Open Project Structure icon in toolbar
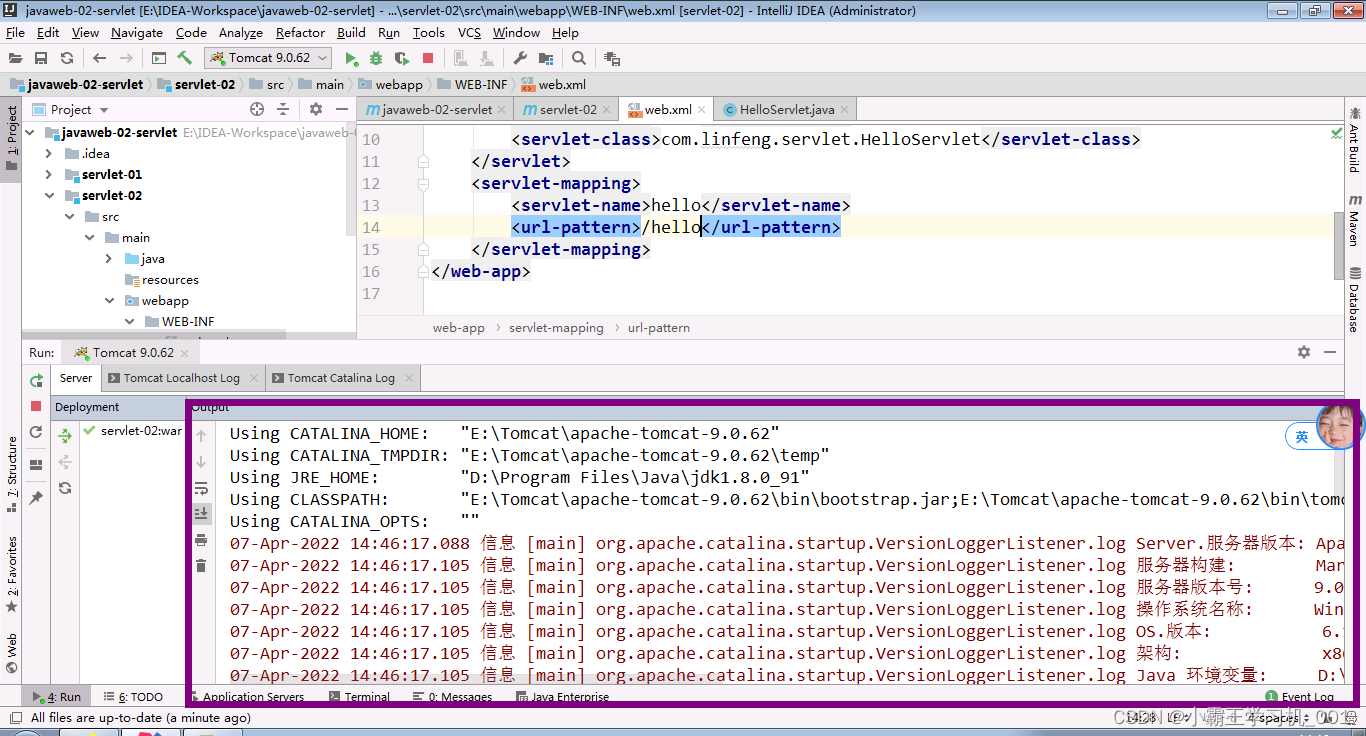This screenshot has width=1366, height=736. pyautogui.click(x=546, y=58)
